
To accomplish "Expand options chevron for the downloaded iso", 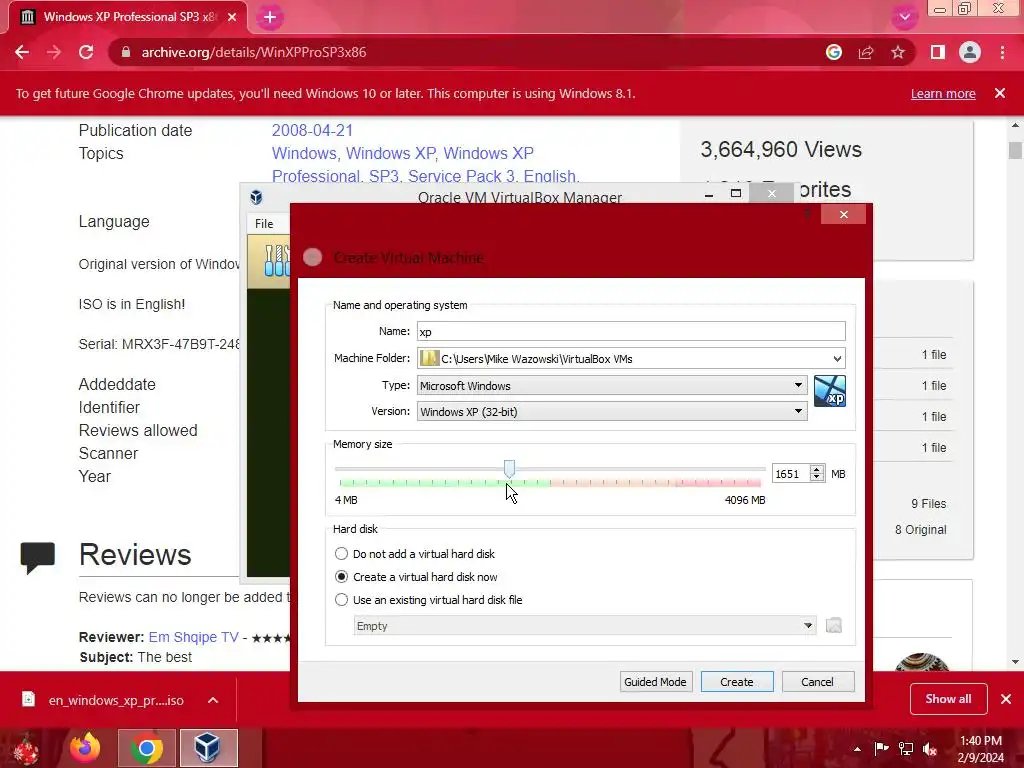I will [x=213, y=700].
